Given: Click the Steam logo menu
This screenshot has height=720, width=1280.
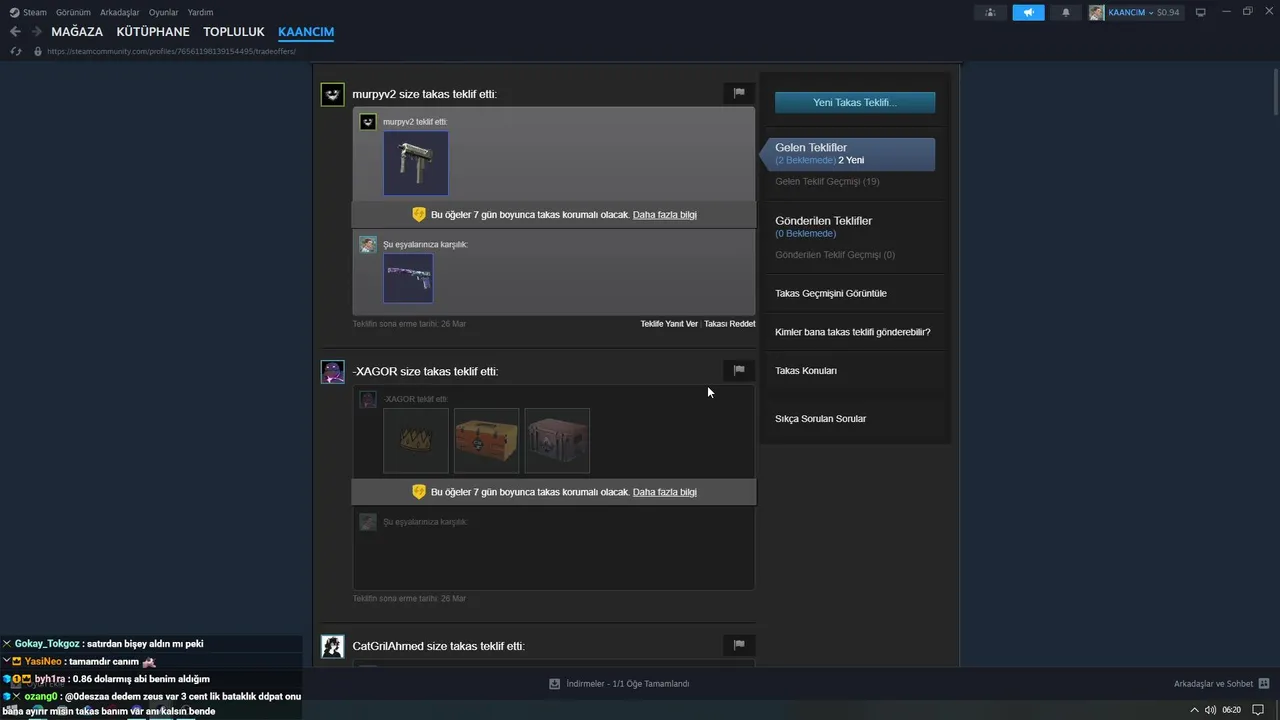Looking at the screenshot, I should (14, 12).
